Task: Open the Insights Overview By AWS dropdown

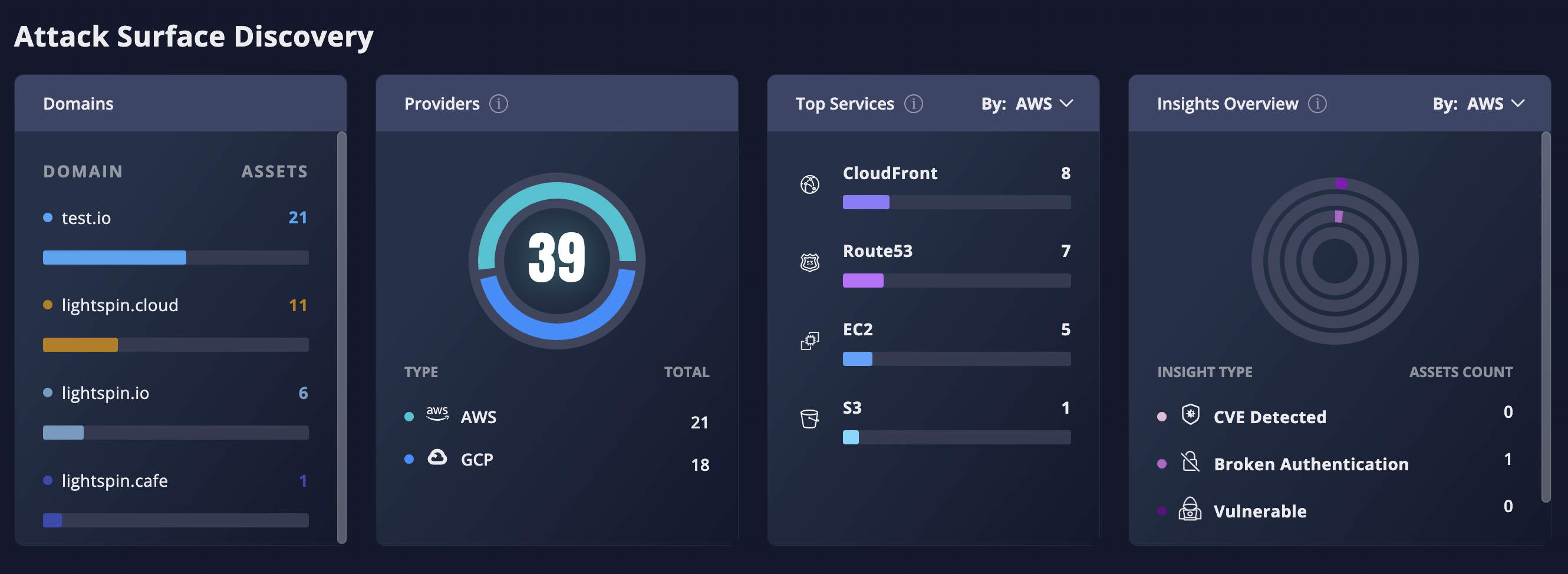Action: click(x=1479, y=104)
